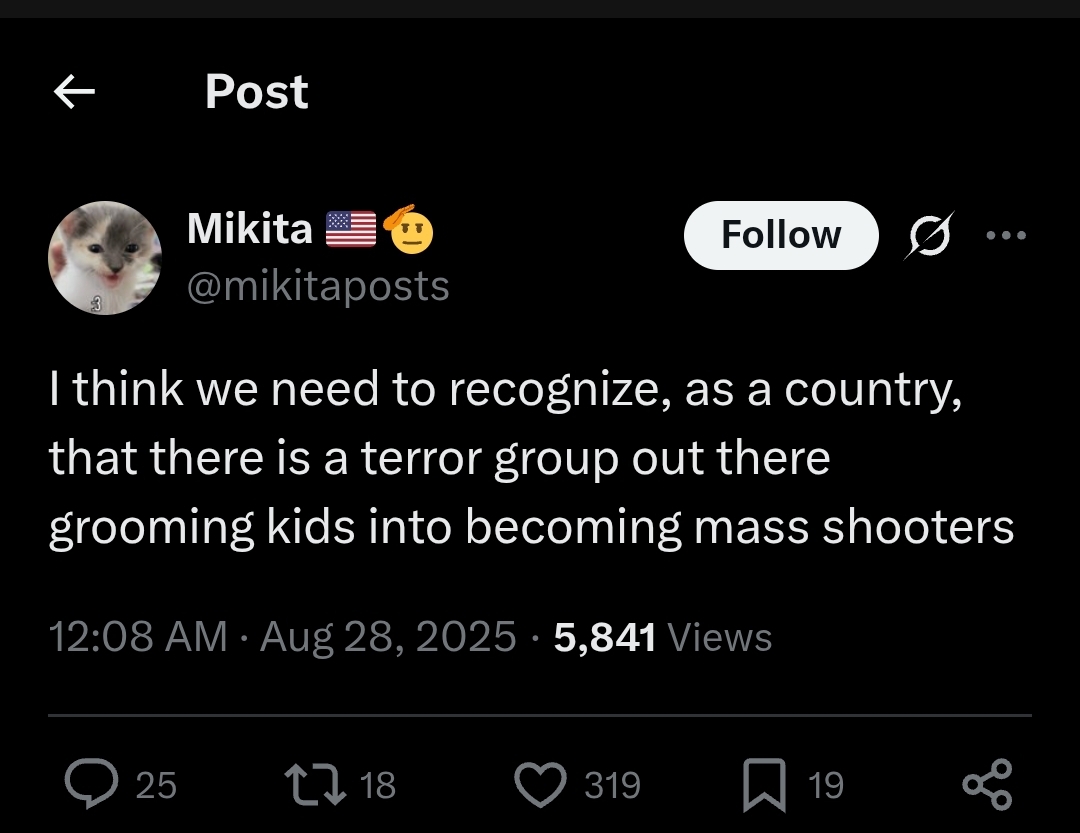View the 5,841 Views analytics
The image size is (1080, 833).
point(663,637)
